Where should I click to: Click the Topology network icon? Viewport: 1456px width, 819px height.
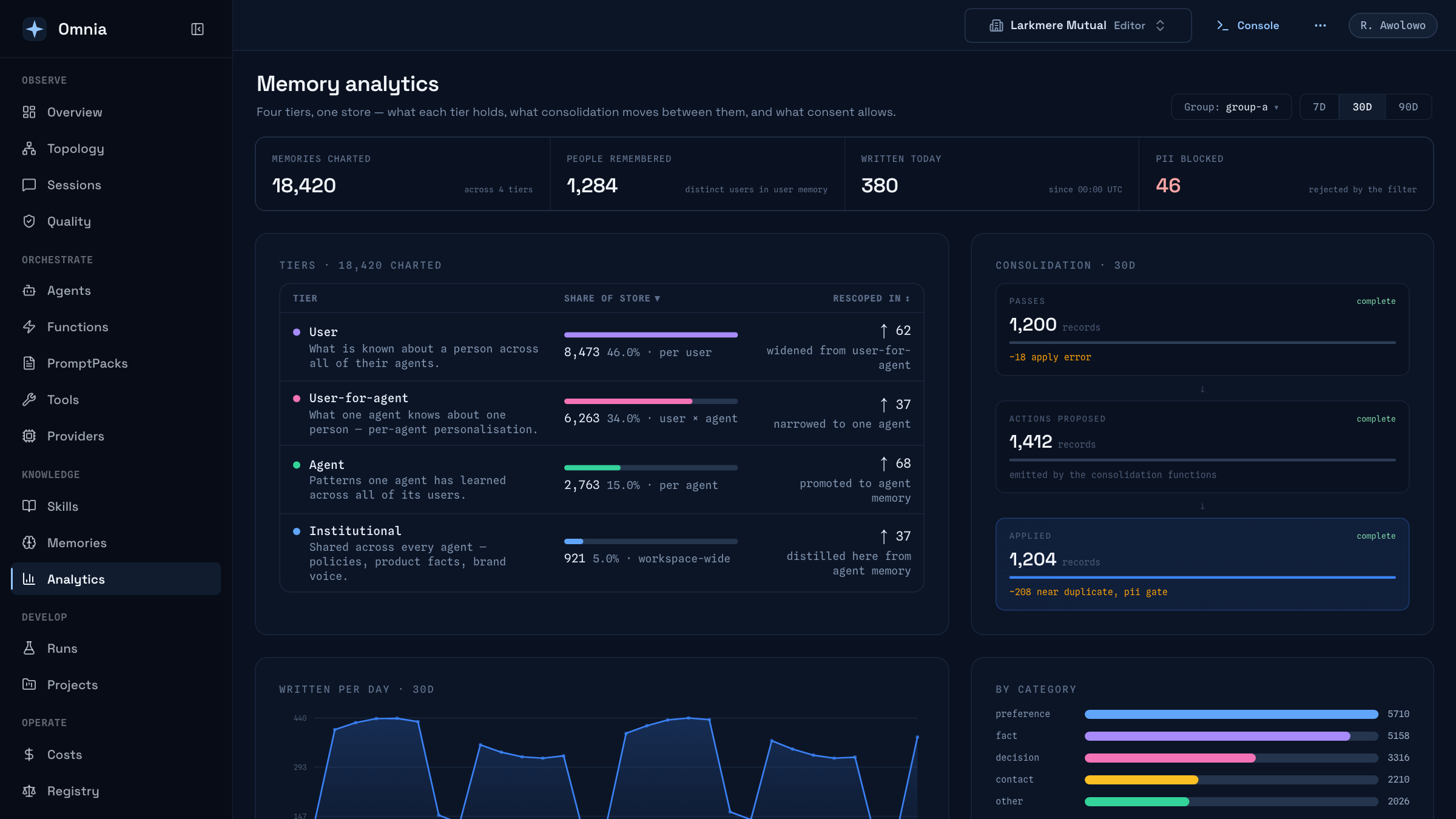(x=29, y=149)
